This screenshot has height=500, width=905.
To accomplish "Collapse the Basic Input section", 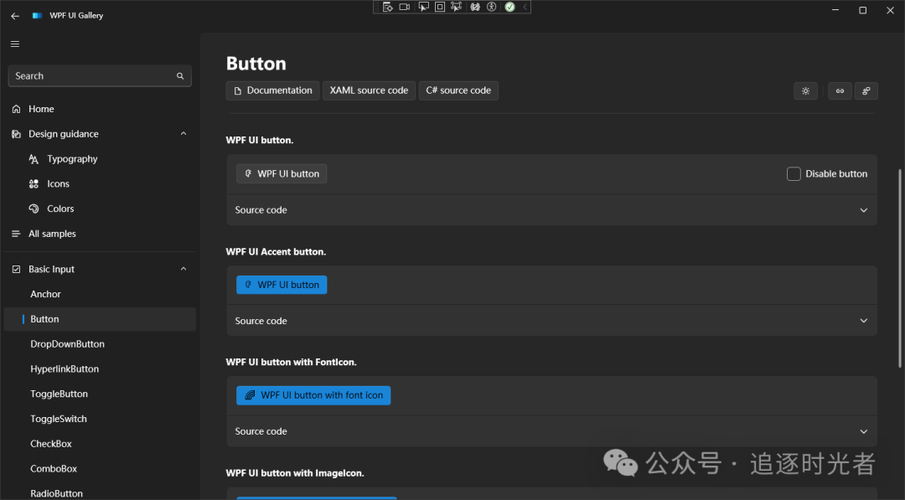I will pos(183,269).
